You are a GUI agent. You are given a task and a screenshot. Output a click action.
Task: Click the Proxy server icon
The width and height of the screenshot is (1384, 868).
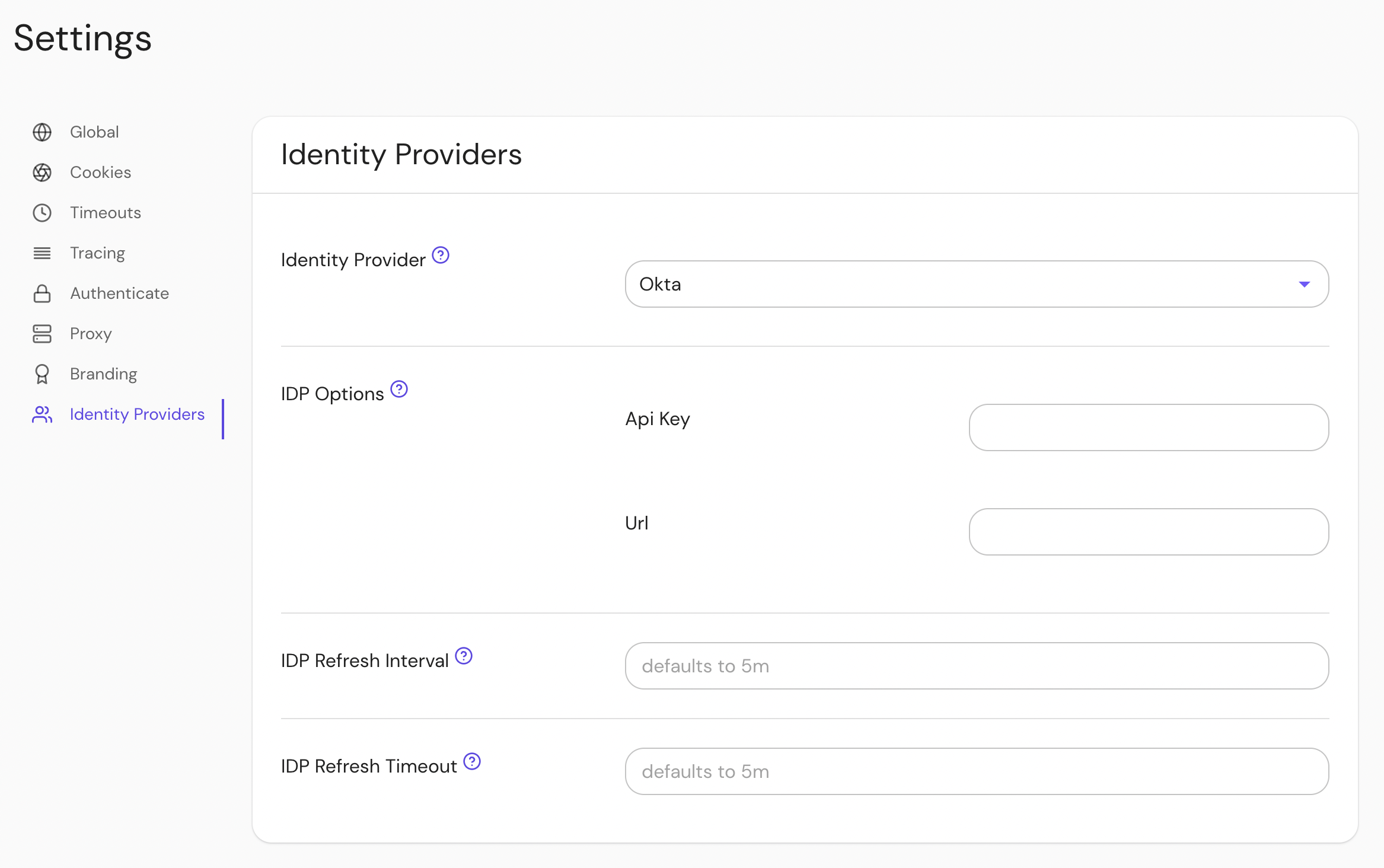[42, 334]
